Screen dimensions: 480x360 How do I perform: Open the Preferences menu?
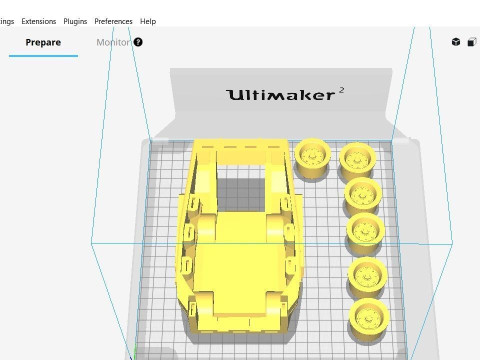coord(113,21)
